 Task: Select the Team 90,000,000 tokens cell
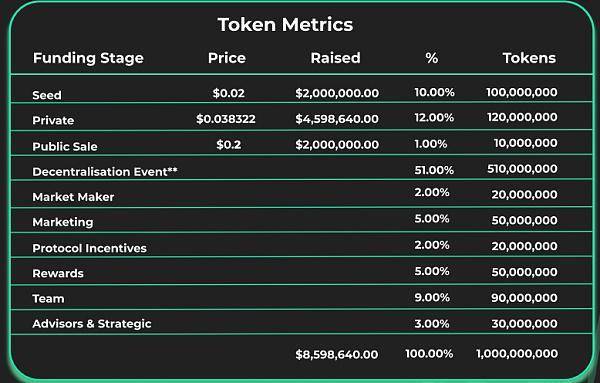(x=524, y=298)
